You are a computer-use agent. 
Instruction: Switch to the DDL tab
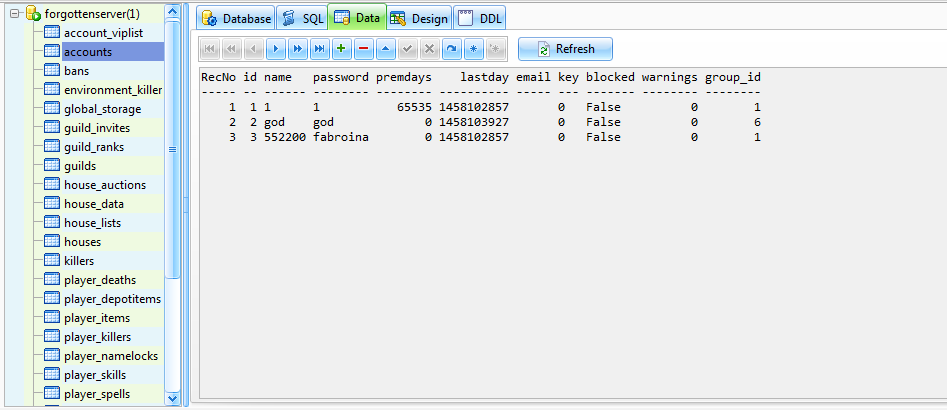coord(480,18)
